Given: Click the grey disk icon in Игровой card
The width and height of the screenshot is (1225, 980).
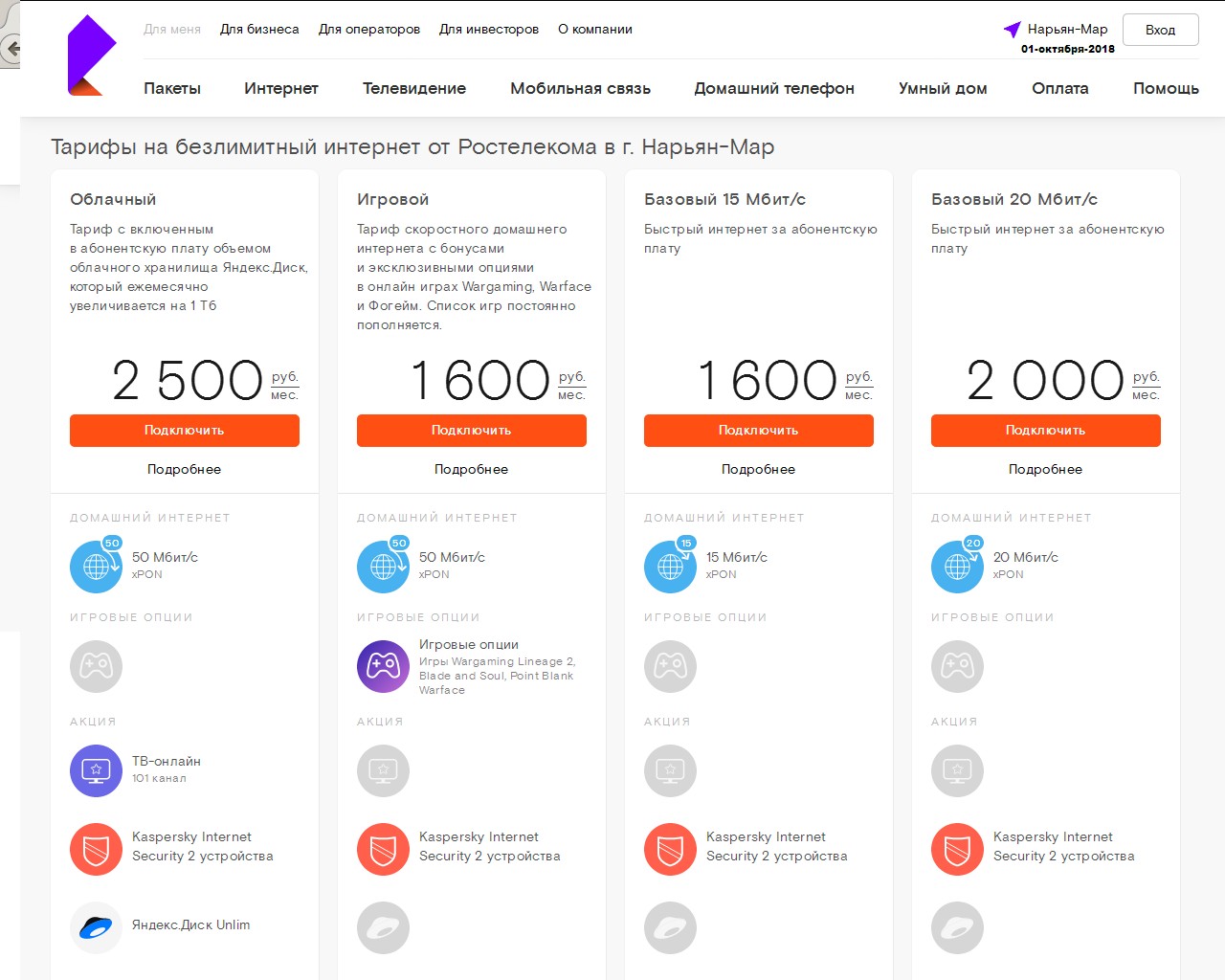Looking at the screenshot, I should point(383,927).
